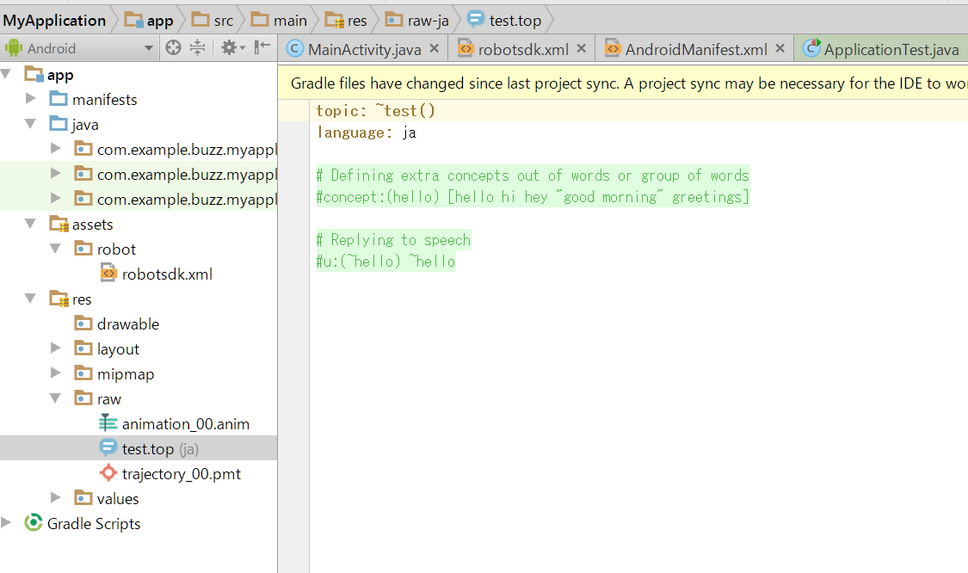Expand the manifests folder arrow
Viewport: 968px width, 573px height.
pos(31,99)
